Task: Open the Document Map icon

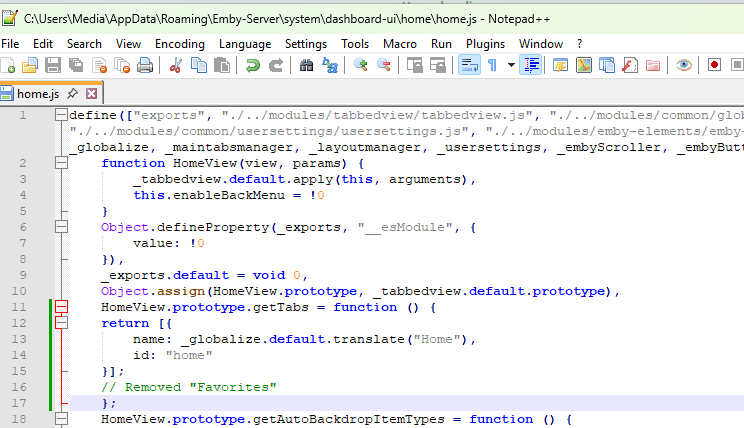Action: pos(584,65)
